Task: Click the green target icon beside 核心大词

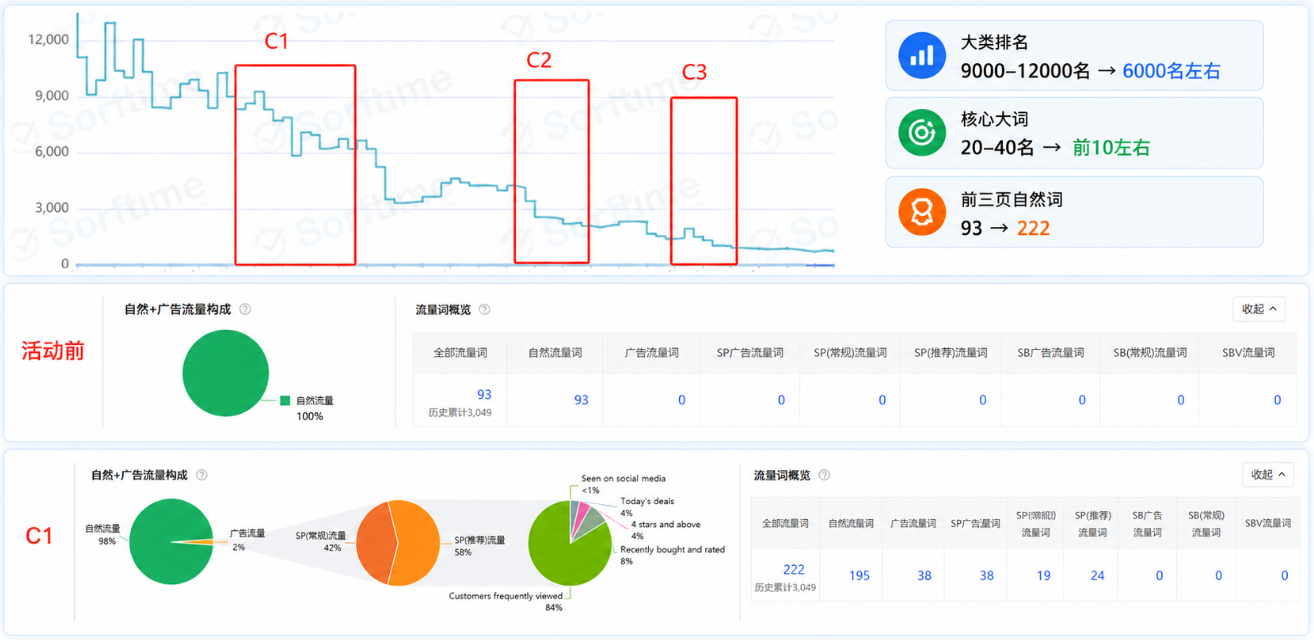Action: click(921, 132)
